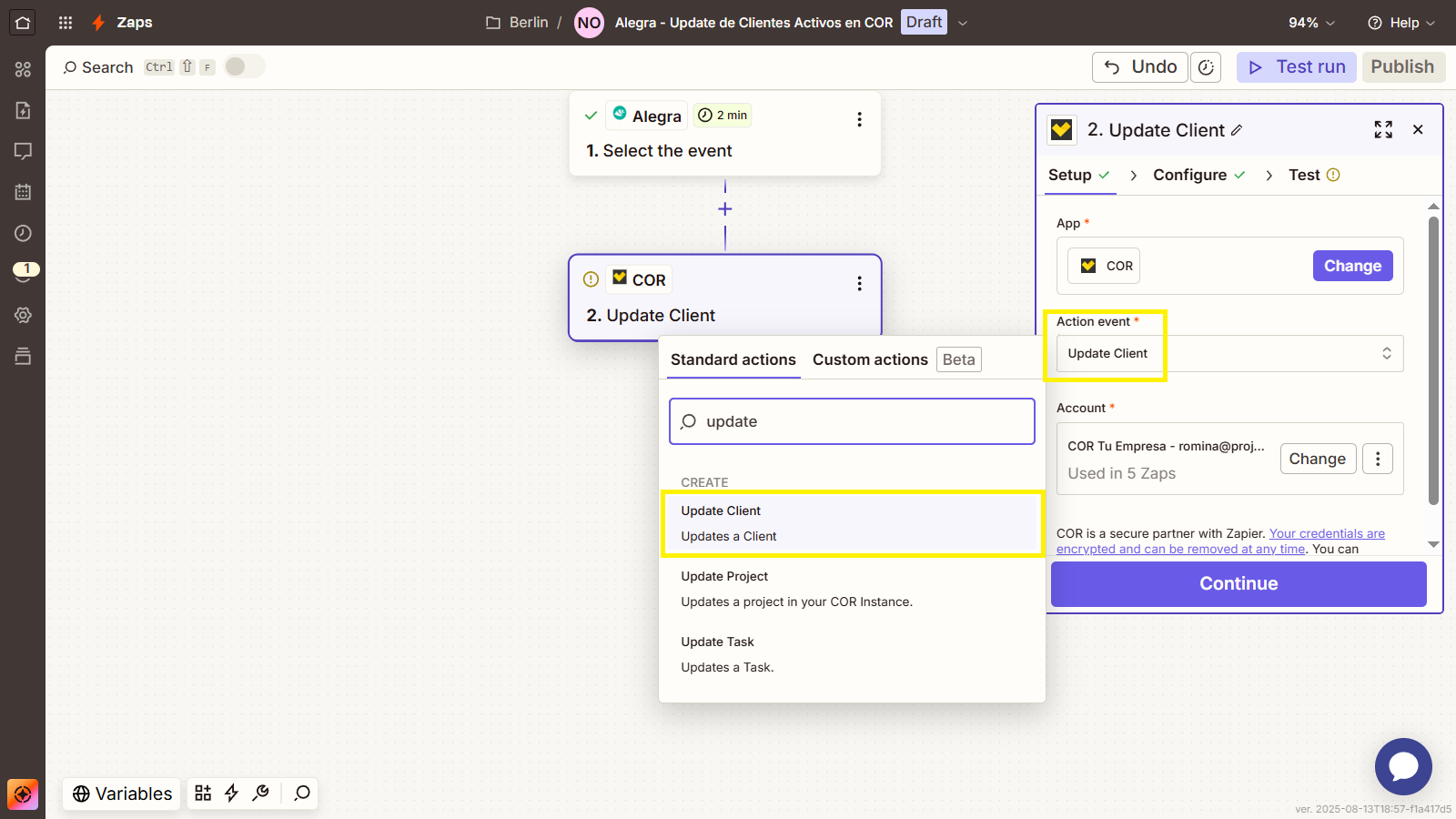The height and width of the screenshot is (819, 1456).
Task: Open the Help dropdown menu
Action: pyautogui.click(x=1401, y=23)
